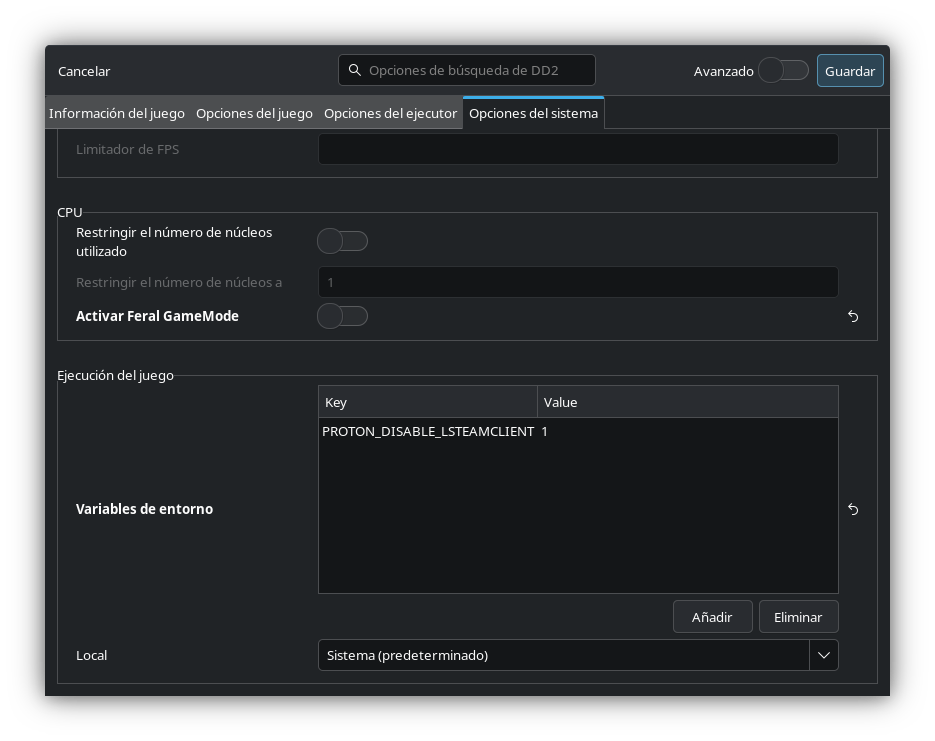
Task: Switch to Información del juego tab
Action: coord(117,113)
